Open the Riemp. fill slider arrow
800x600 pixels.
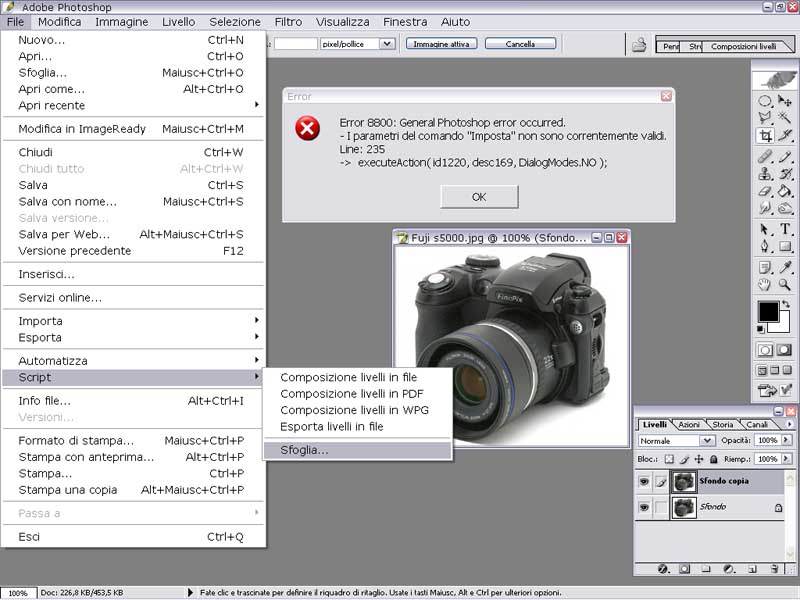786,459
